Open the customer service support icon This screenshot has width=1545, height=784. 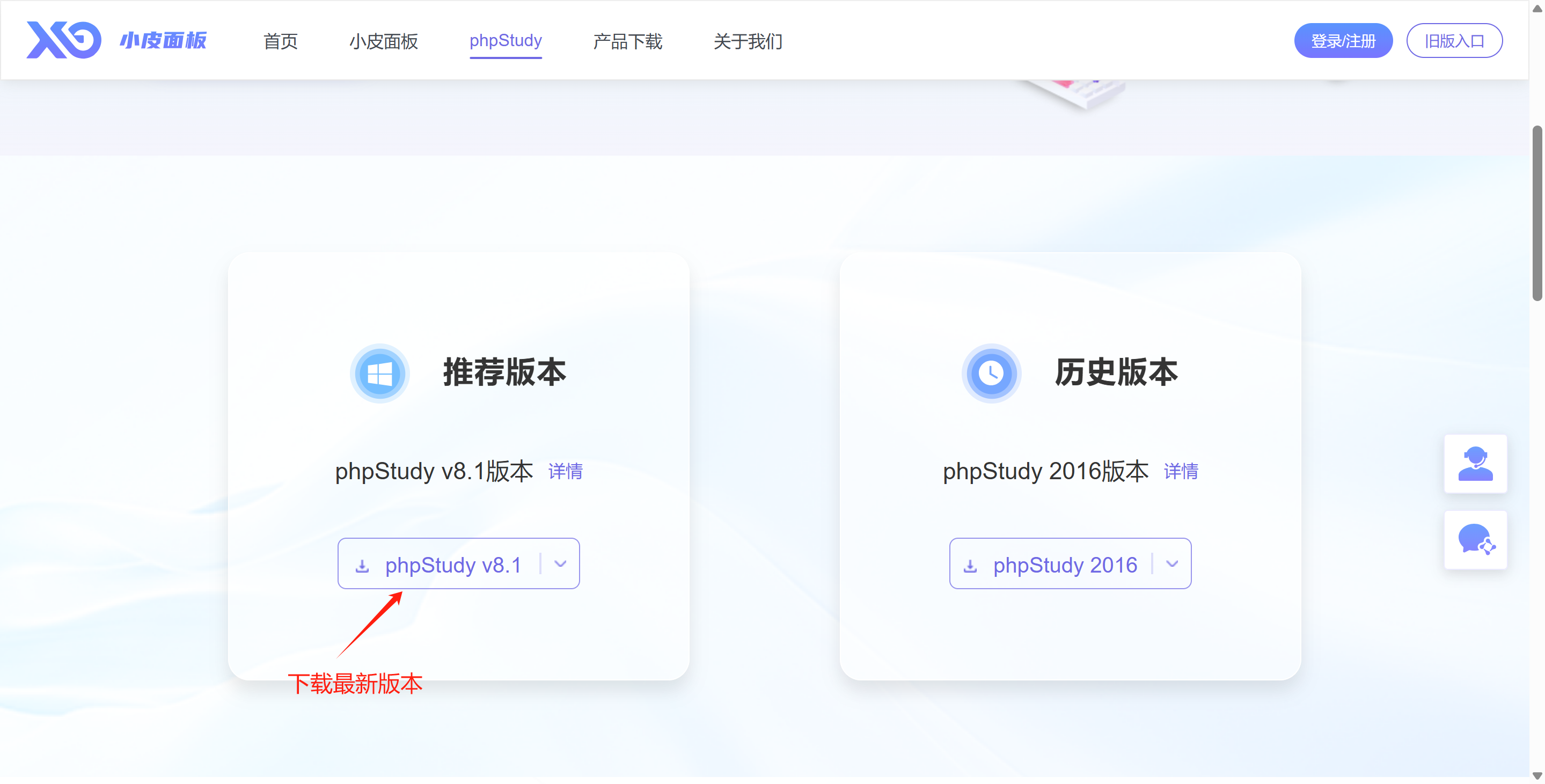click(x=1476, y=464)
